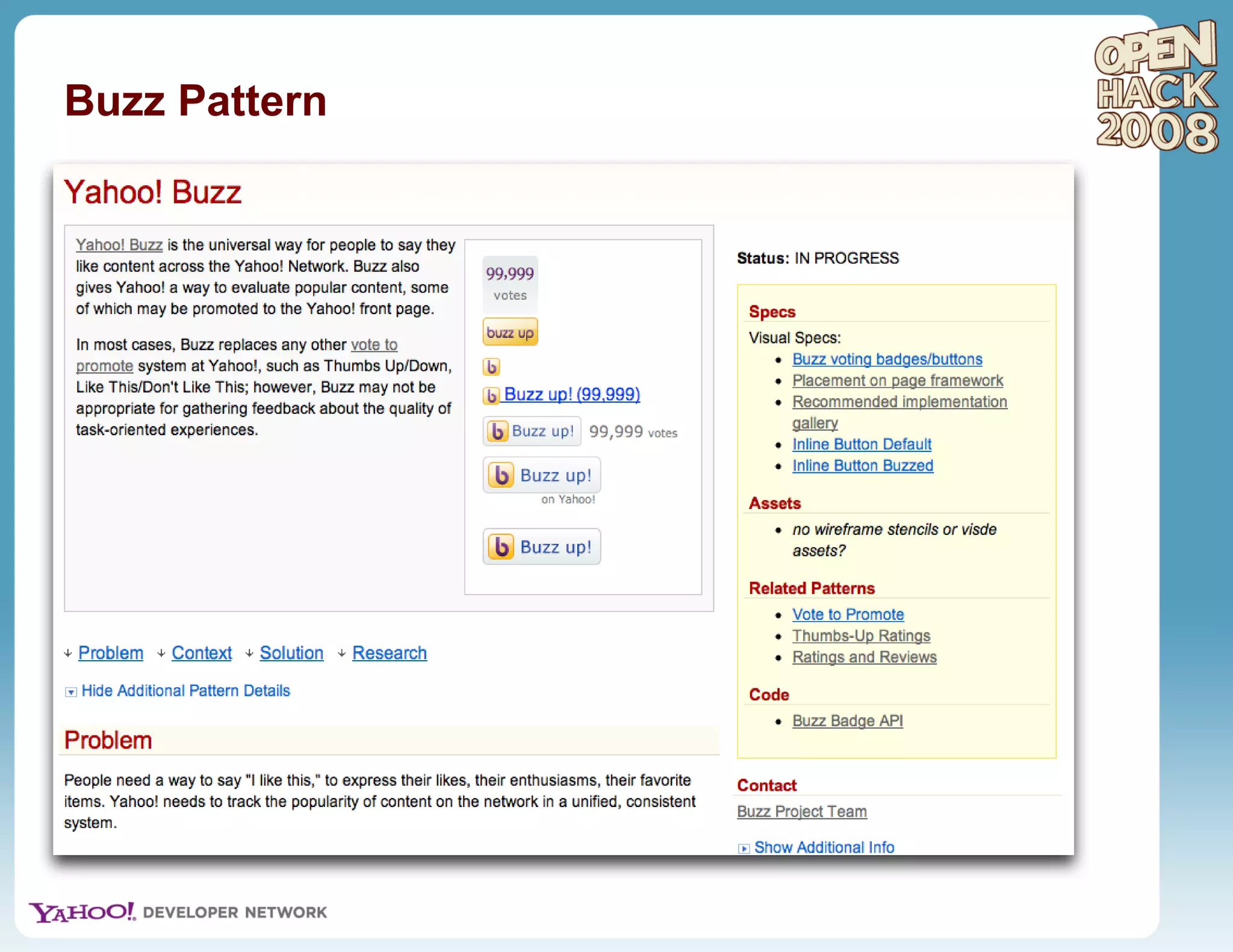This screenshot has width=1233, height=952.
Task: Expand Show Additional Info
Action: tap(816, 847)
